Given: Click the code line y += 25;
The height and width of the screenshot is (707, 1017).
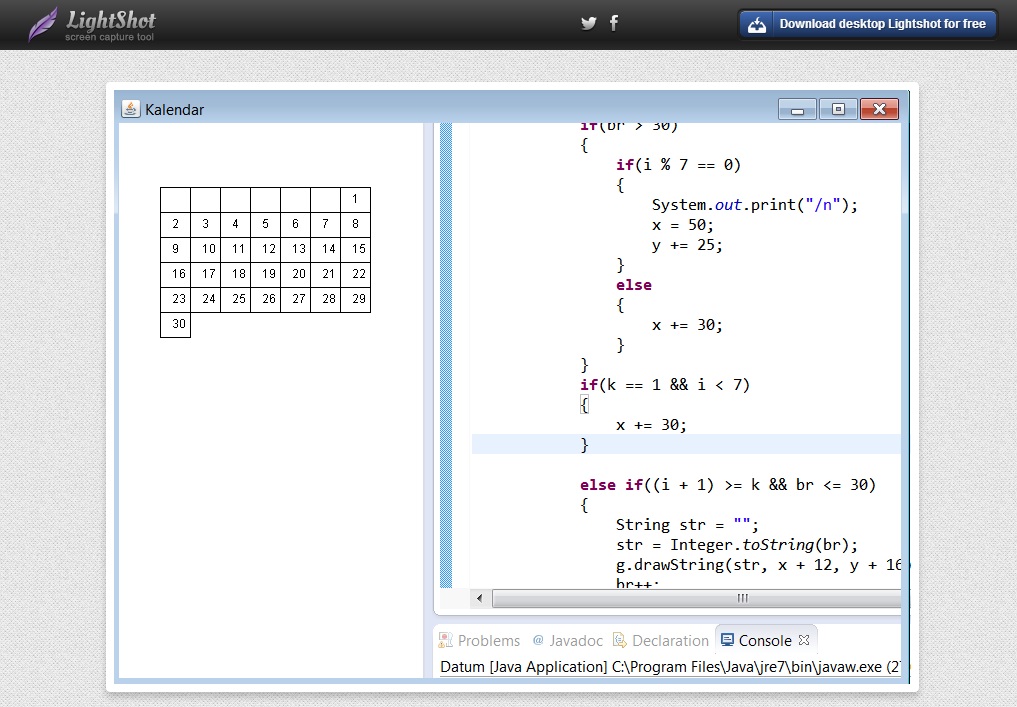Looking at the screenshot, I should 687,245.
